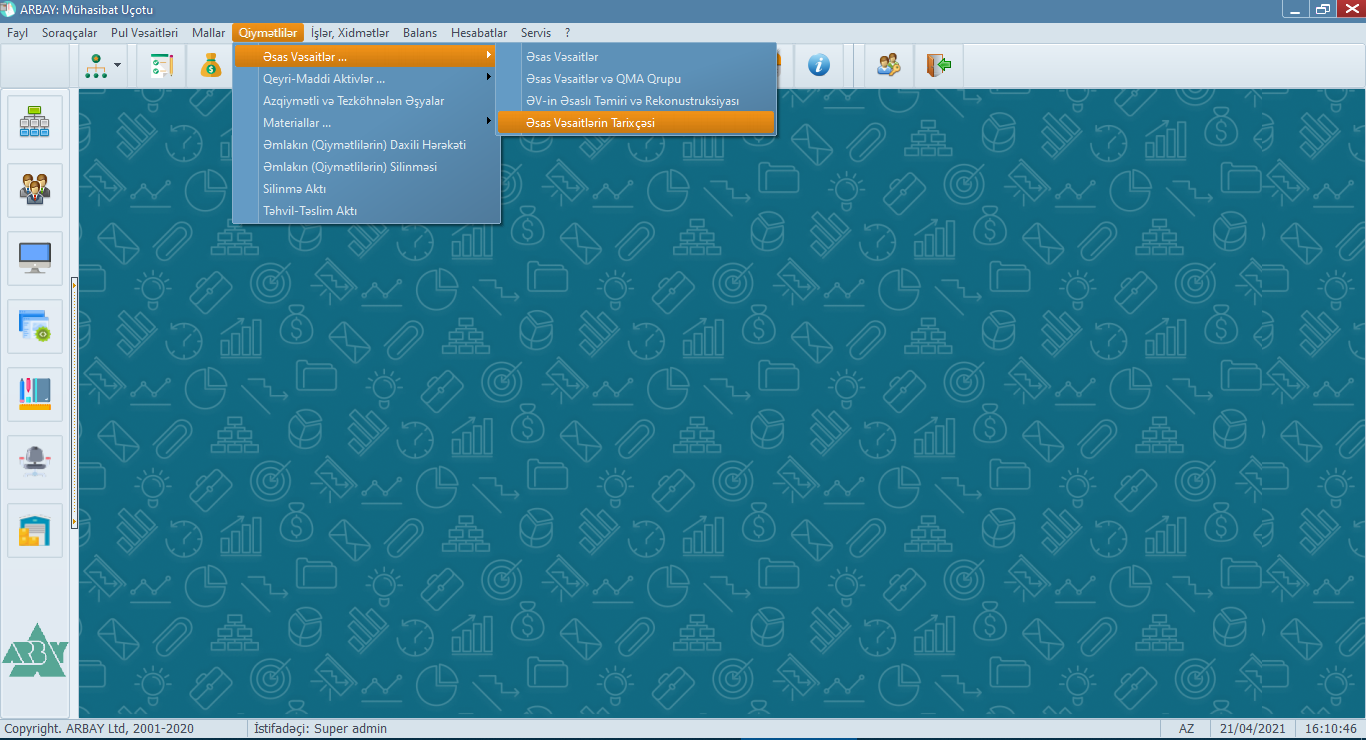Expand the hierarchy toolbar dropdown arrow
This screenshot has width=1366, height=740.
tap(119, 66)
